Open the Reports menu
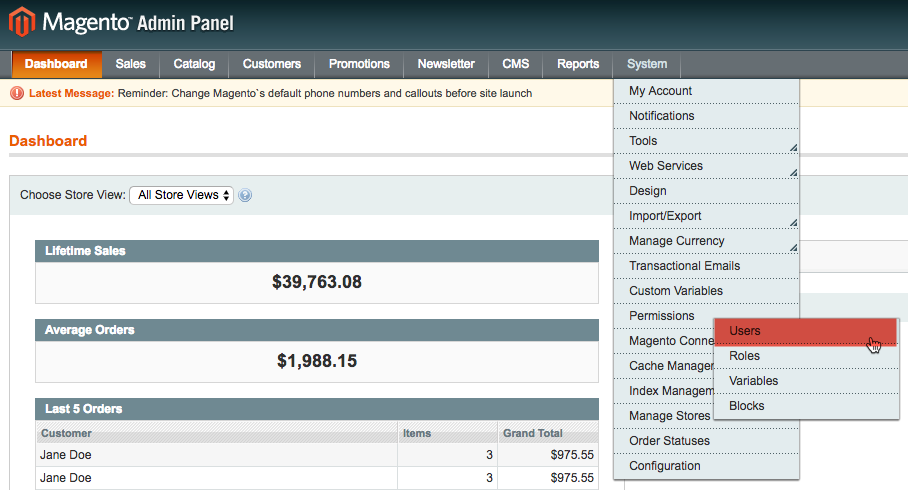The height and width of the screenshot is (490, 908). pos(578,64)
